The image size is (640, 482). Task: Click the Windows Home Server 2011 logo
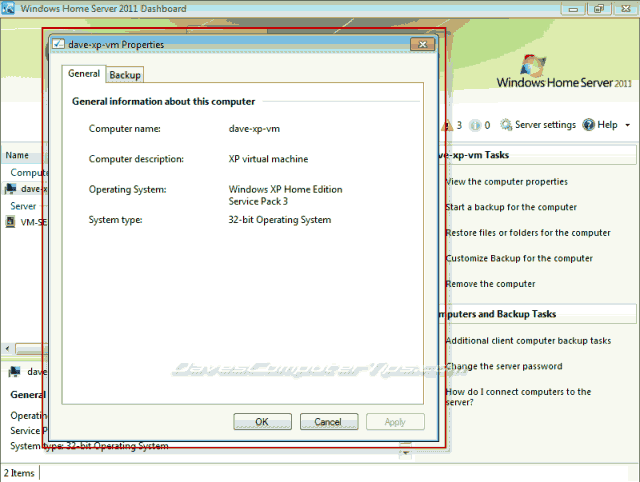click(564, 71)
